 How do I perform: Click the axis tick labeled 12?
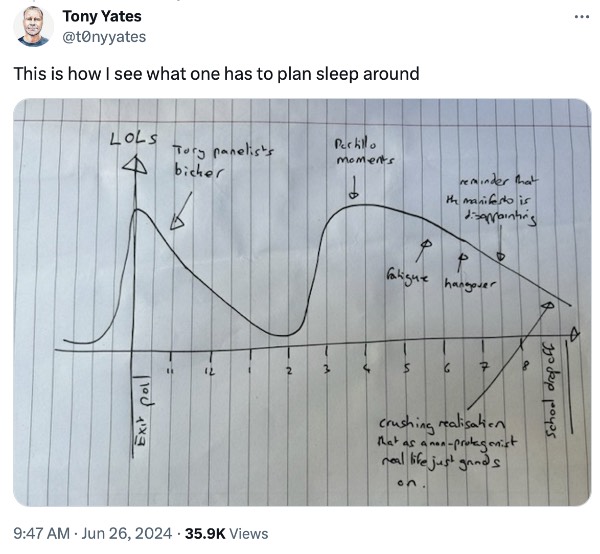(x=210, y=371)
